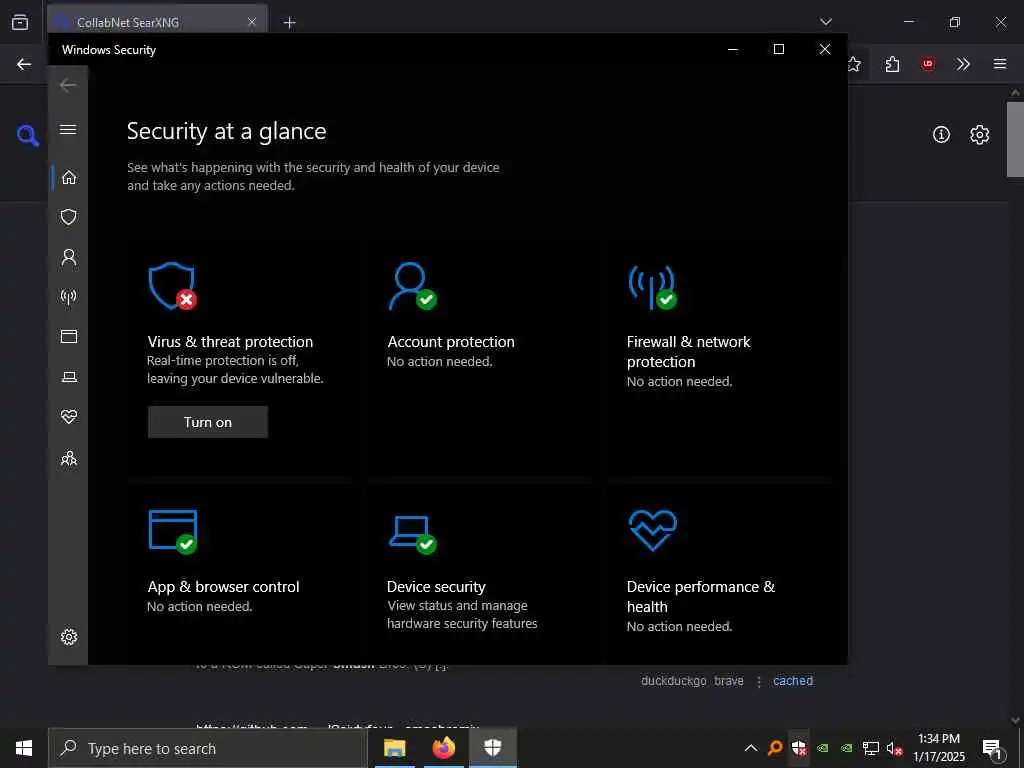
Task: Open uBlock Origin extension icon
Action: [928, 64]
